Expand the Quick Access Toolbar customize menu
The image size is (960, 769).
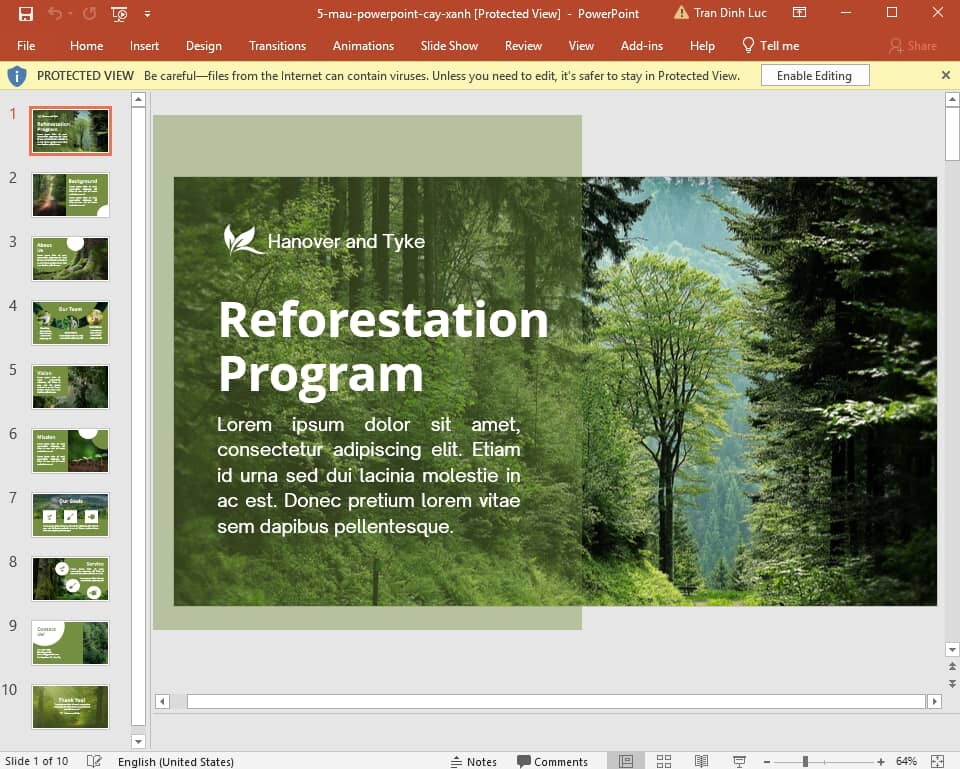pos(146,13)
